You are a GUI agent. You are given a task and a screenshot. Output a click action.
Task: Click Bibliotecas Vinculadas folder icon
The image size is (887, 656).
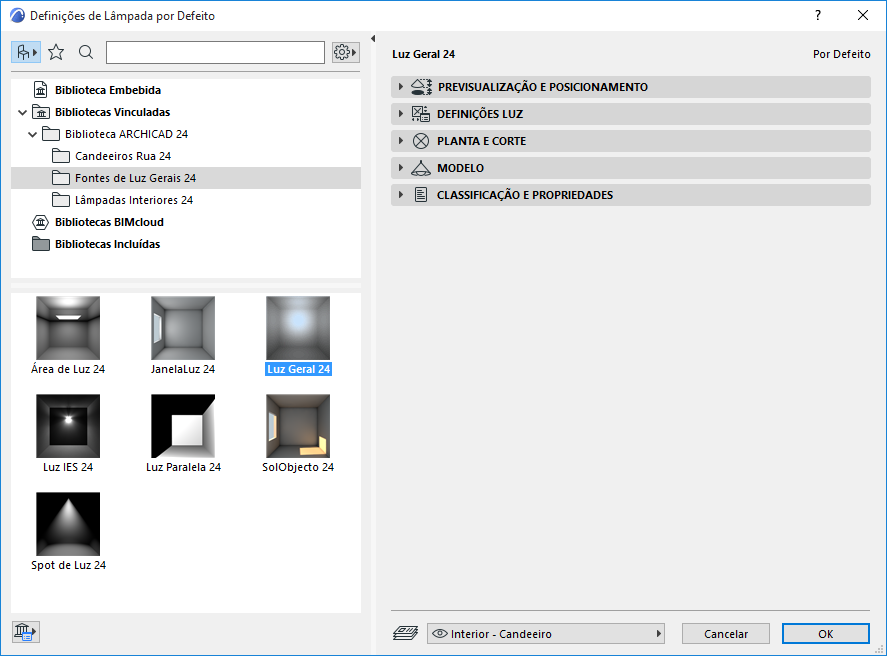[41, 112]
